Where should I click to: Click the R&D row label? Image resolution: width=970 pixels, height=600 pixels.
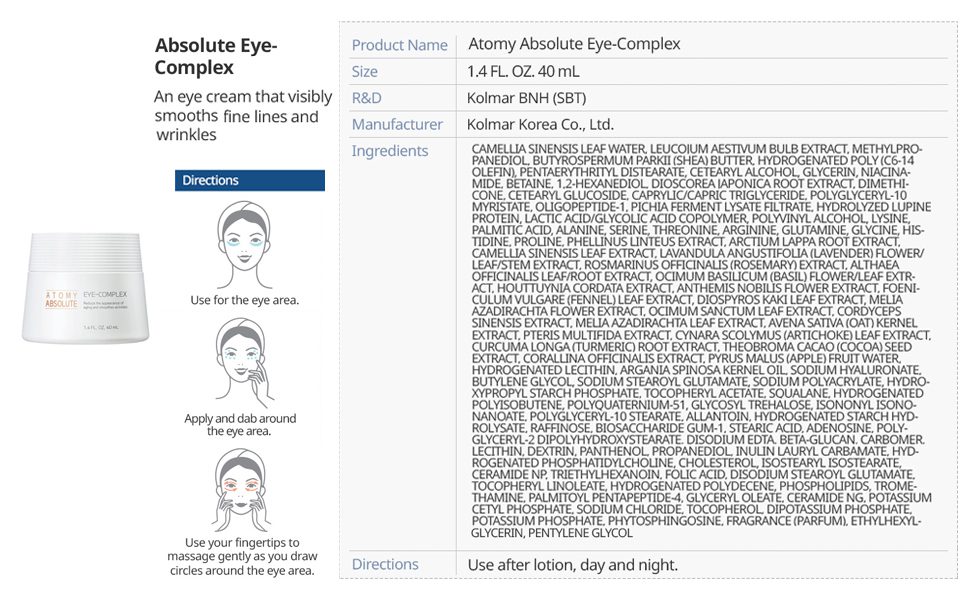tap(367, 98)
